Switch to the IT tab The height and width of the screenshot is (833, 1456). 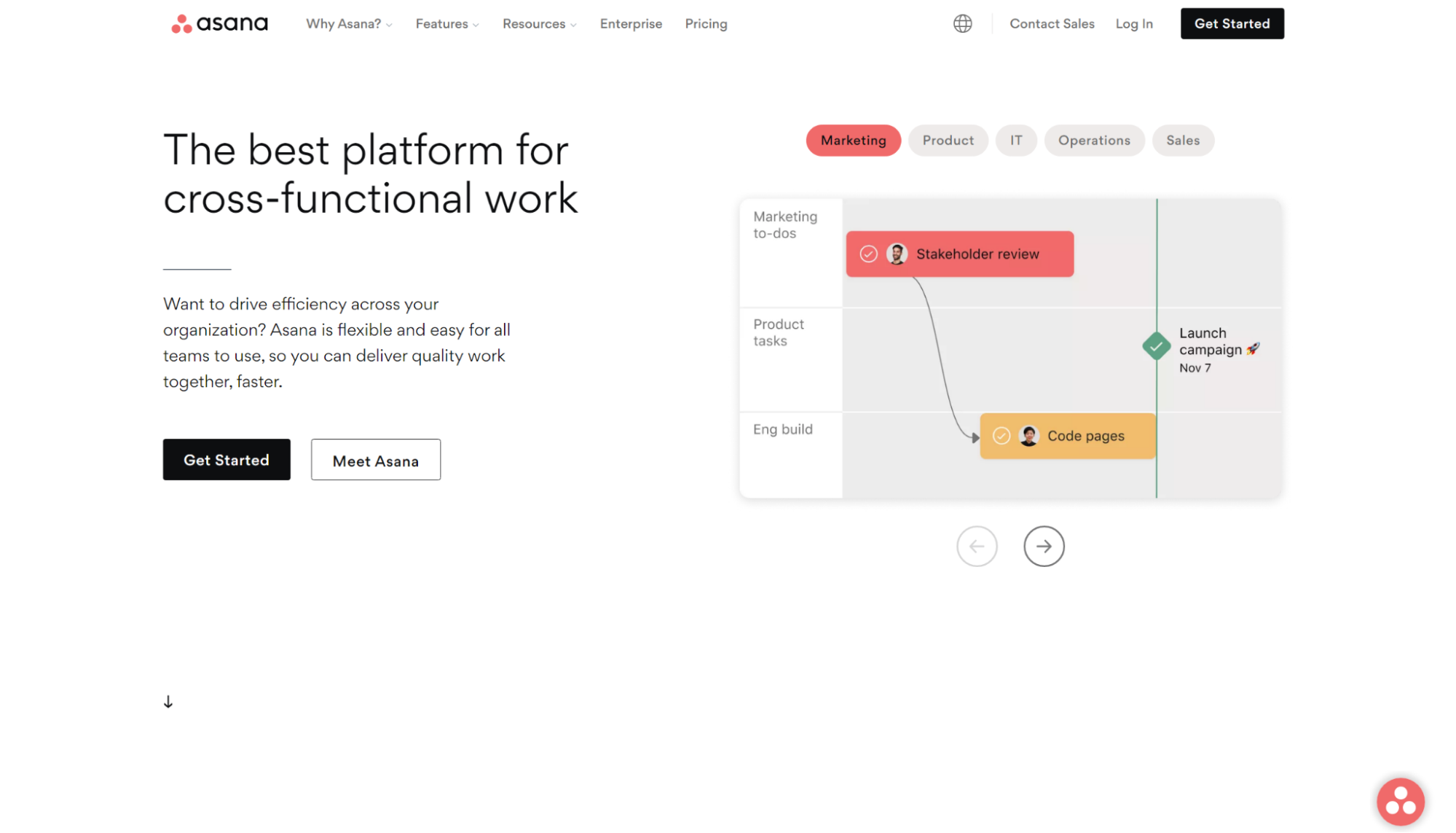tap(1015, 140)
